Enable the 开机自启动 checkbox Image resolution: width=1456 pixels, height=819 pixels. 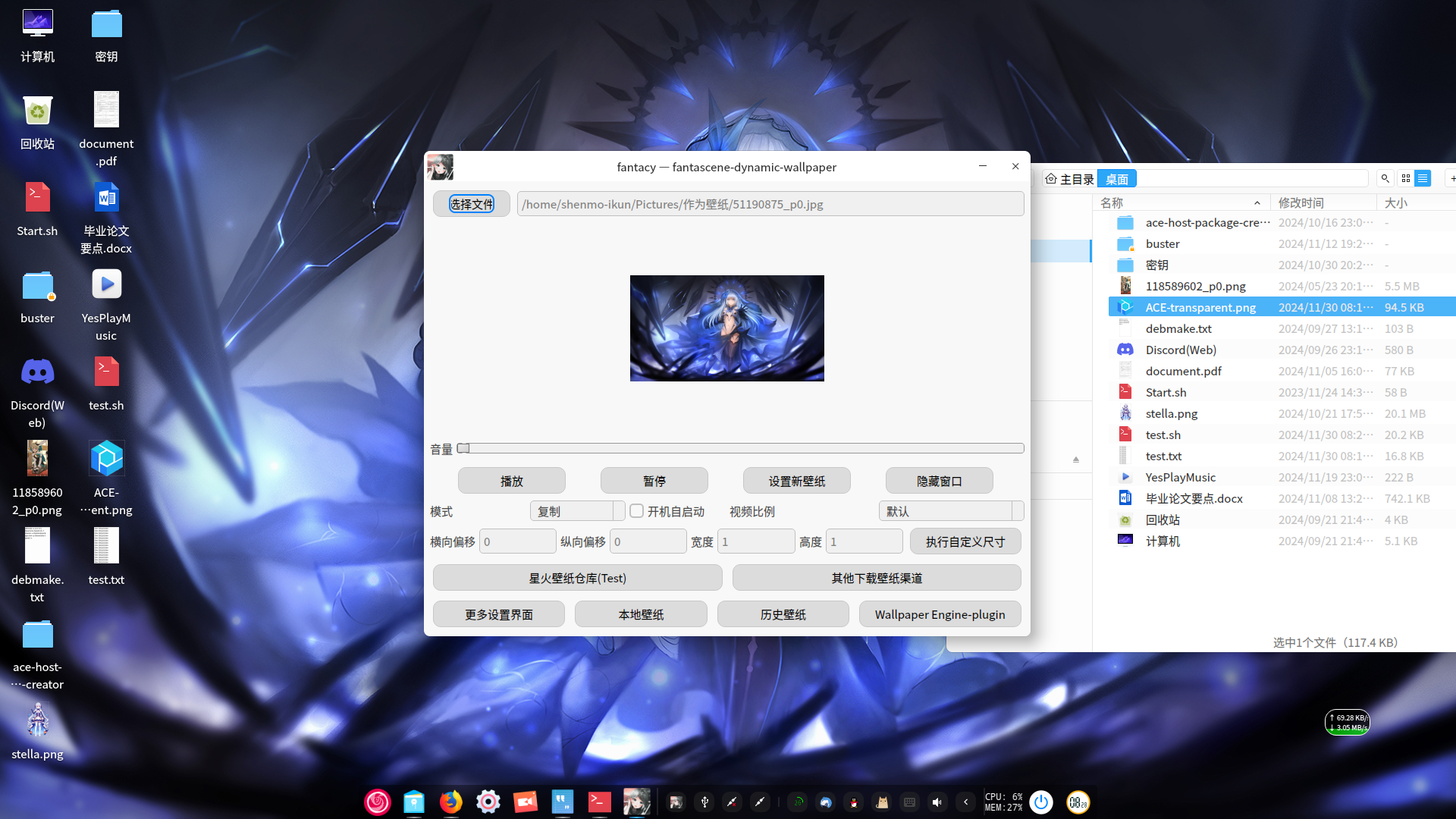click(637, 511)
